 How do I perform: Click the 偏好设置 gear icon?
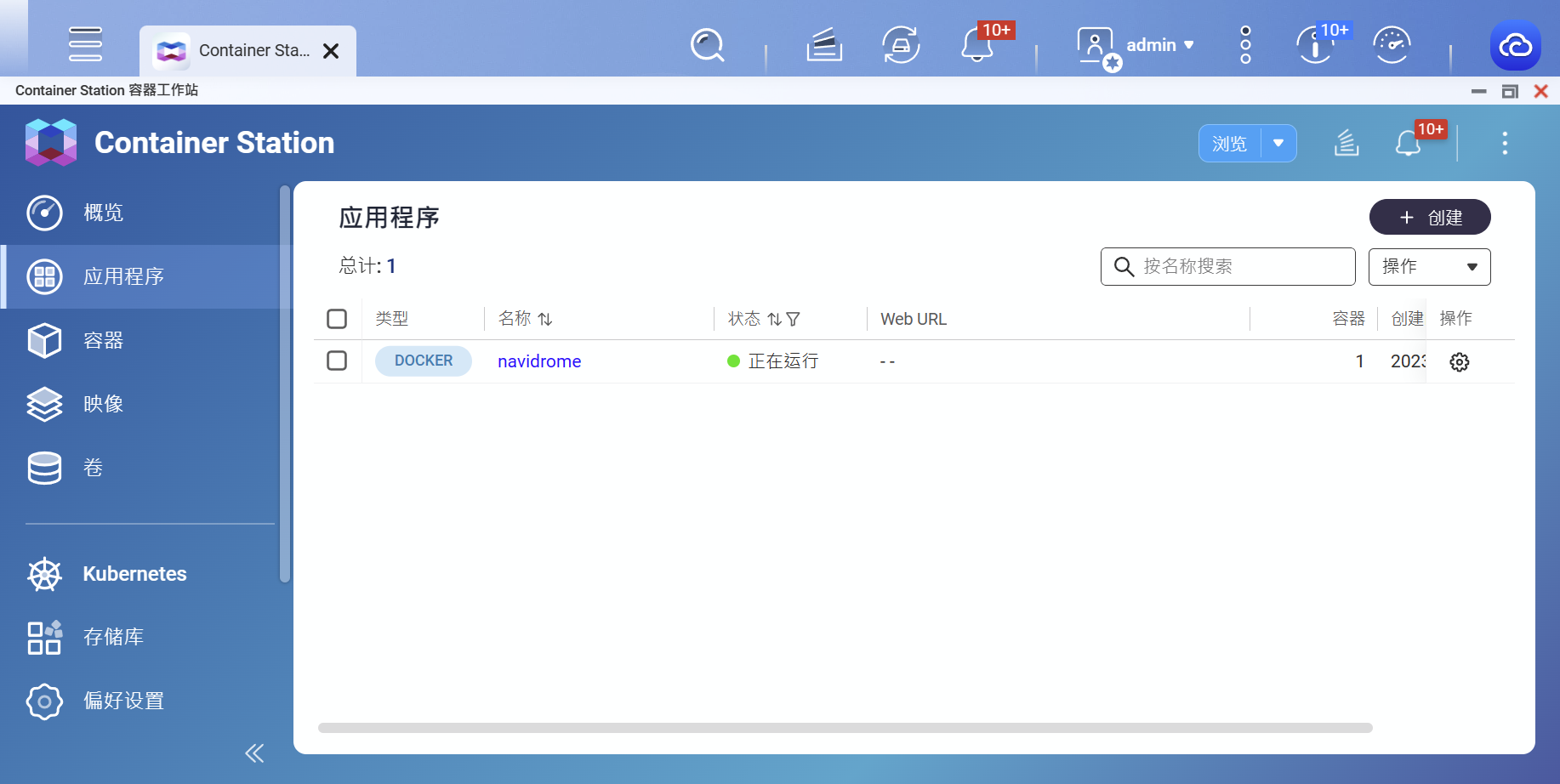tap(44, 702)
